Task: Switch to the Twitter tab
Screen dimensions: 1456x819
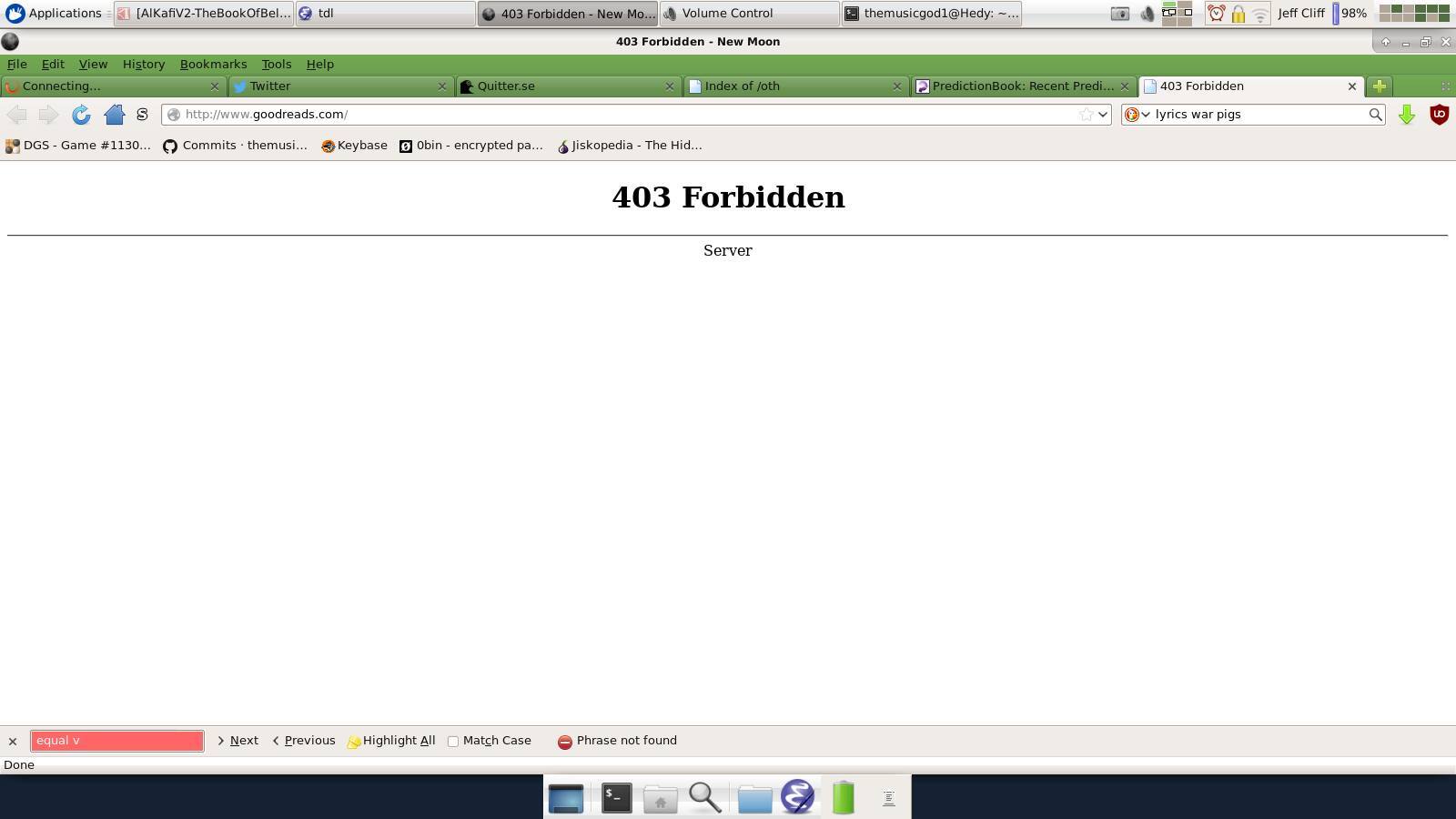Action: [x=340, y=86]
